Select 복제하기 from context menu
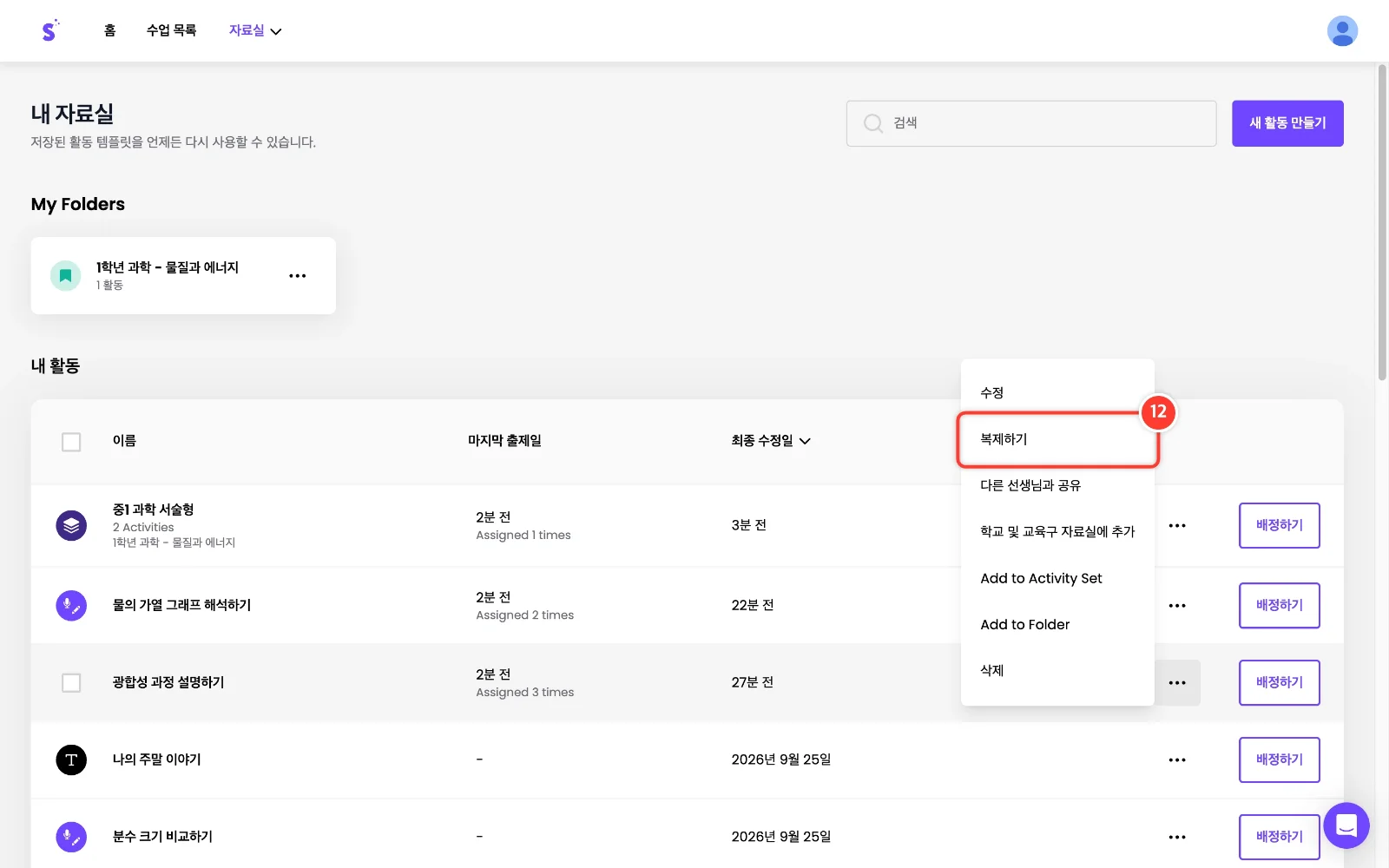 1057,439
